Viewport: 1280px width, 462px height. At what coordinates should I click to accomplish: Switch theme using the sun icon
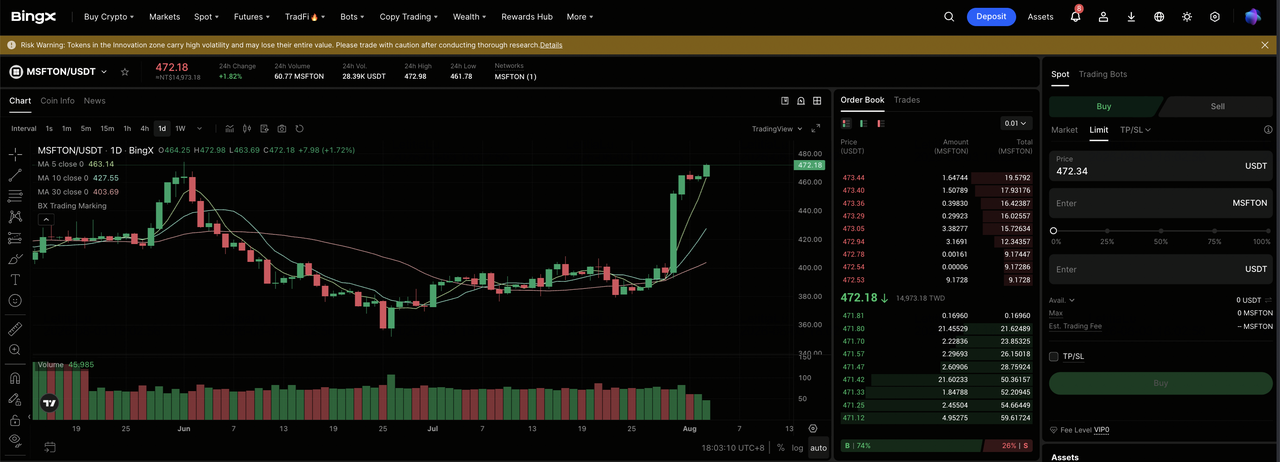1187,17
